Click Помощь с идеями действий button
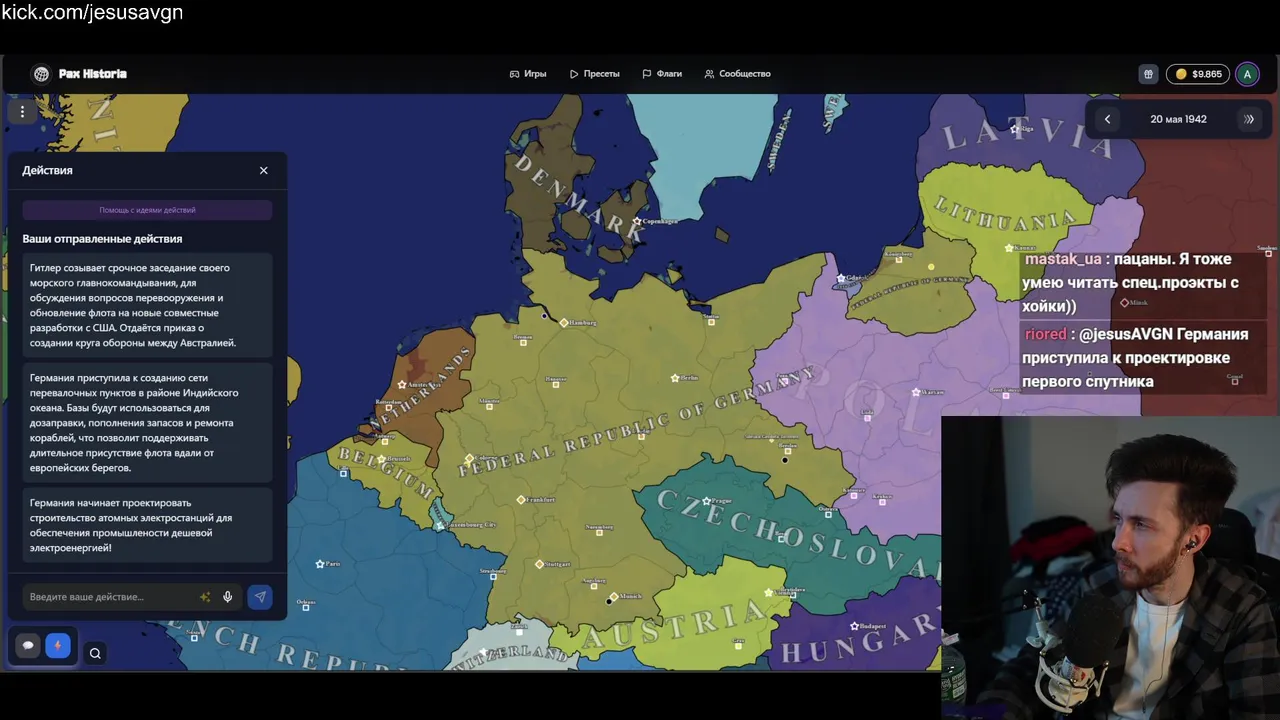Viewport: 1280px width, 720px height. click(x=147, y=210)
